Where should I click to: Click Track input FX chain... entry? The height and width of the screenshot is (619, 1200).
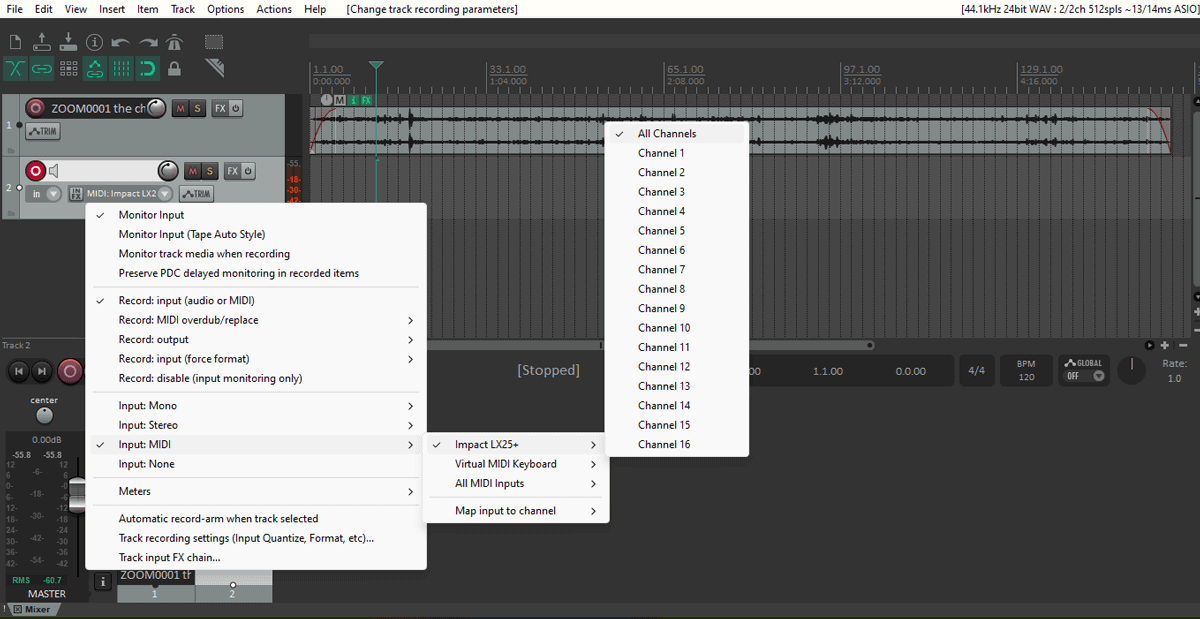point(169,557)
